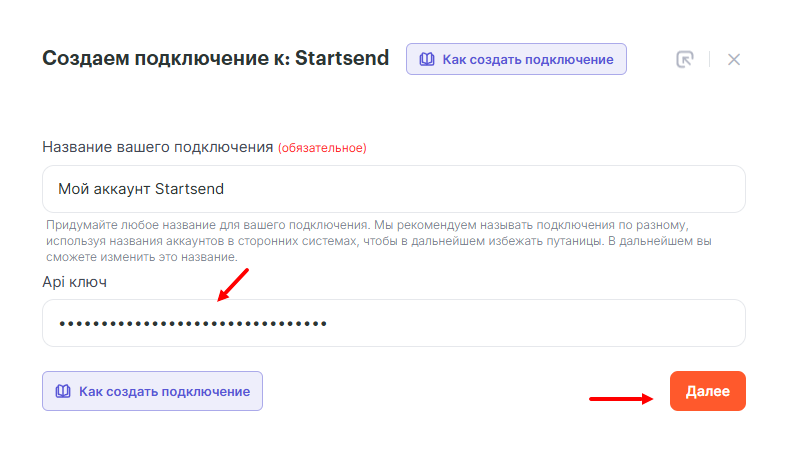Click the book icon in the bottom help button

coord(63,391)
